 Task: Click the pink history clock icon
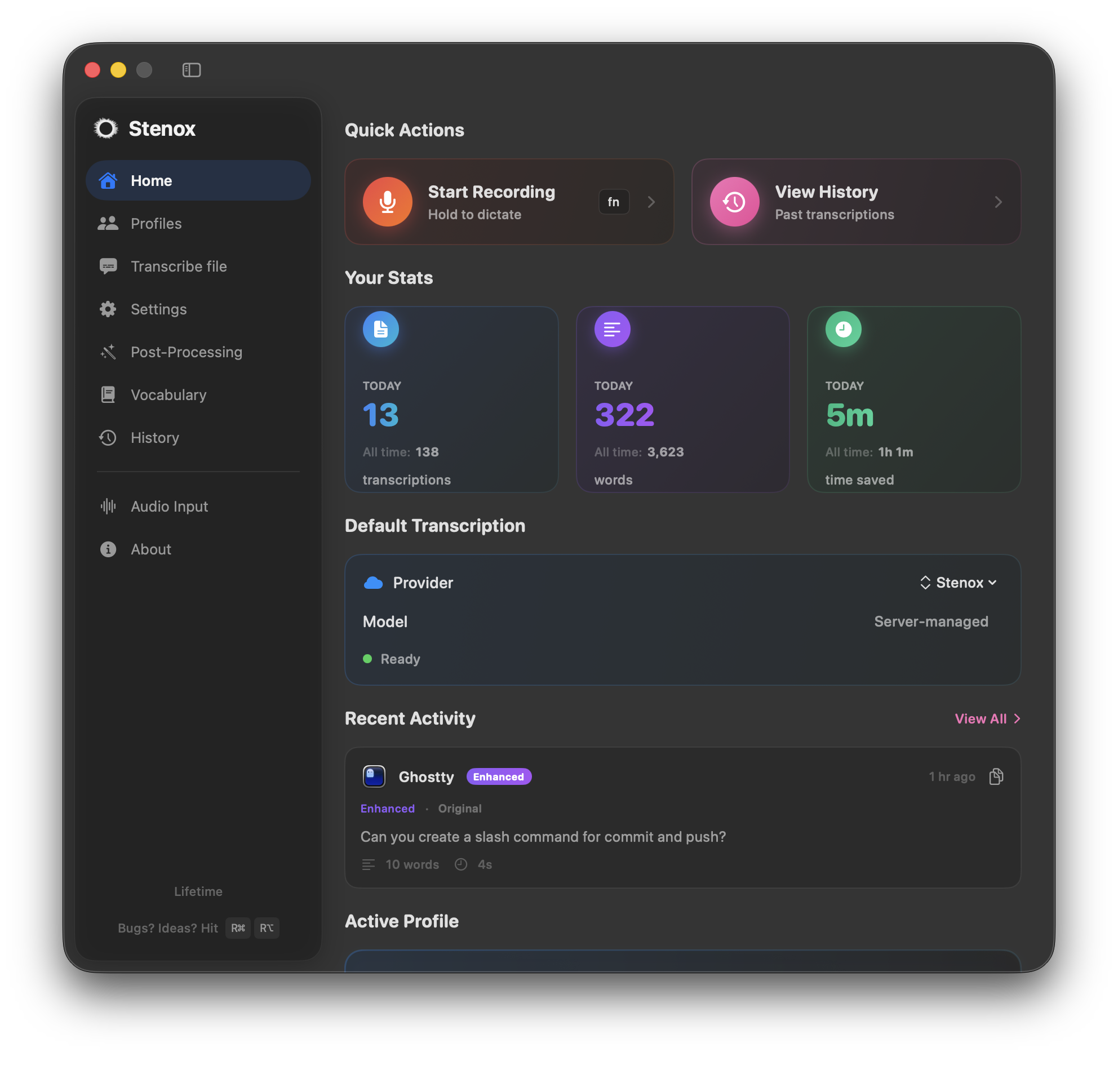click(x=734, y=202)
